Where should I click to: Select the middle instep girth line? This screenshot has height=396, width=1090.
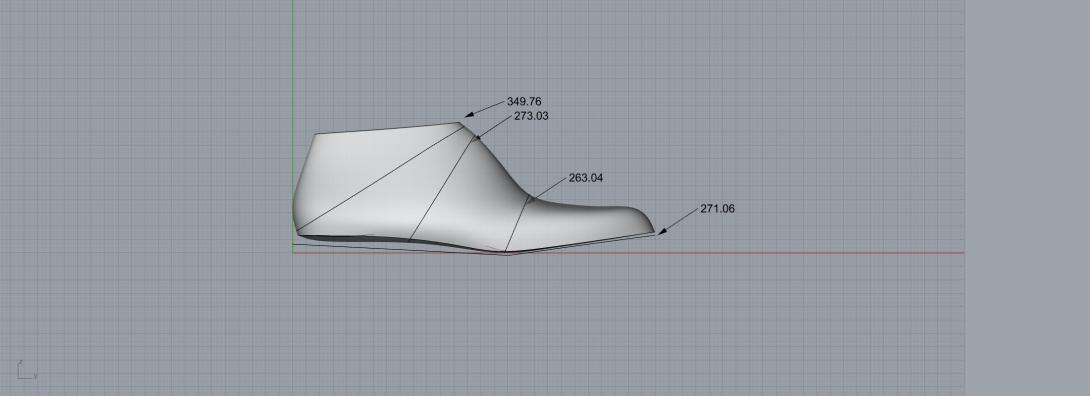(443, 189)
